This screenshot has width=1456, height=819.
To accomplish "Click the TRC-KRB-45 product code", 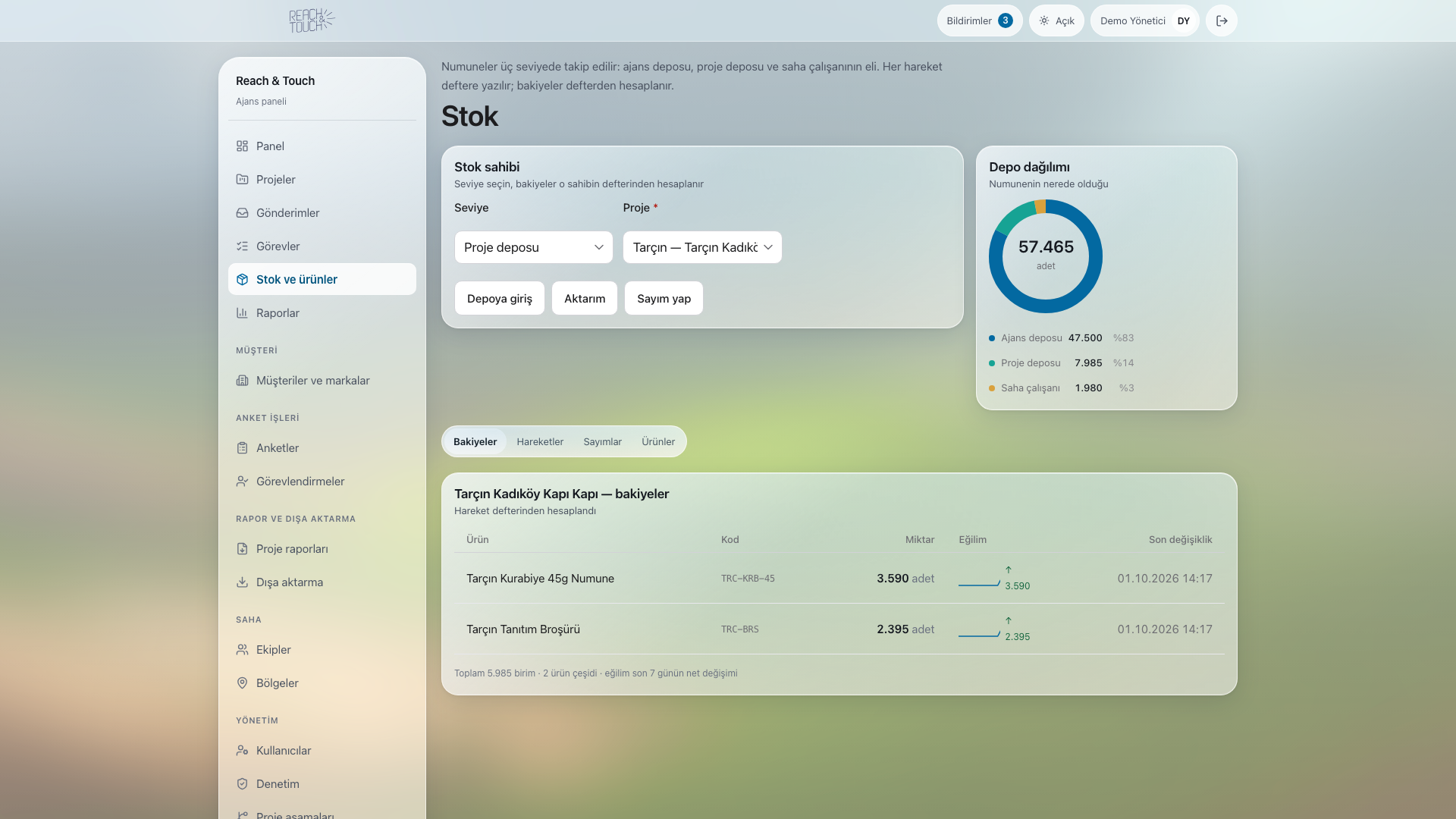I will click(748, 579).
